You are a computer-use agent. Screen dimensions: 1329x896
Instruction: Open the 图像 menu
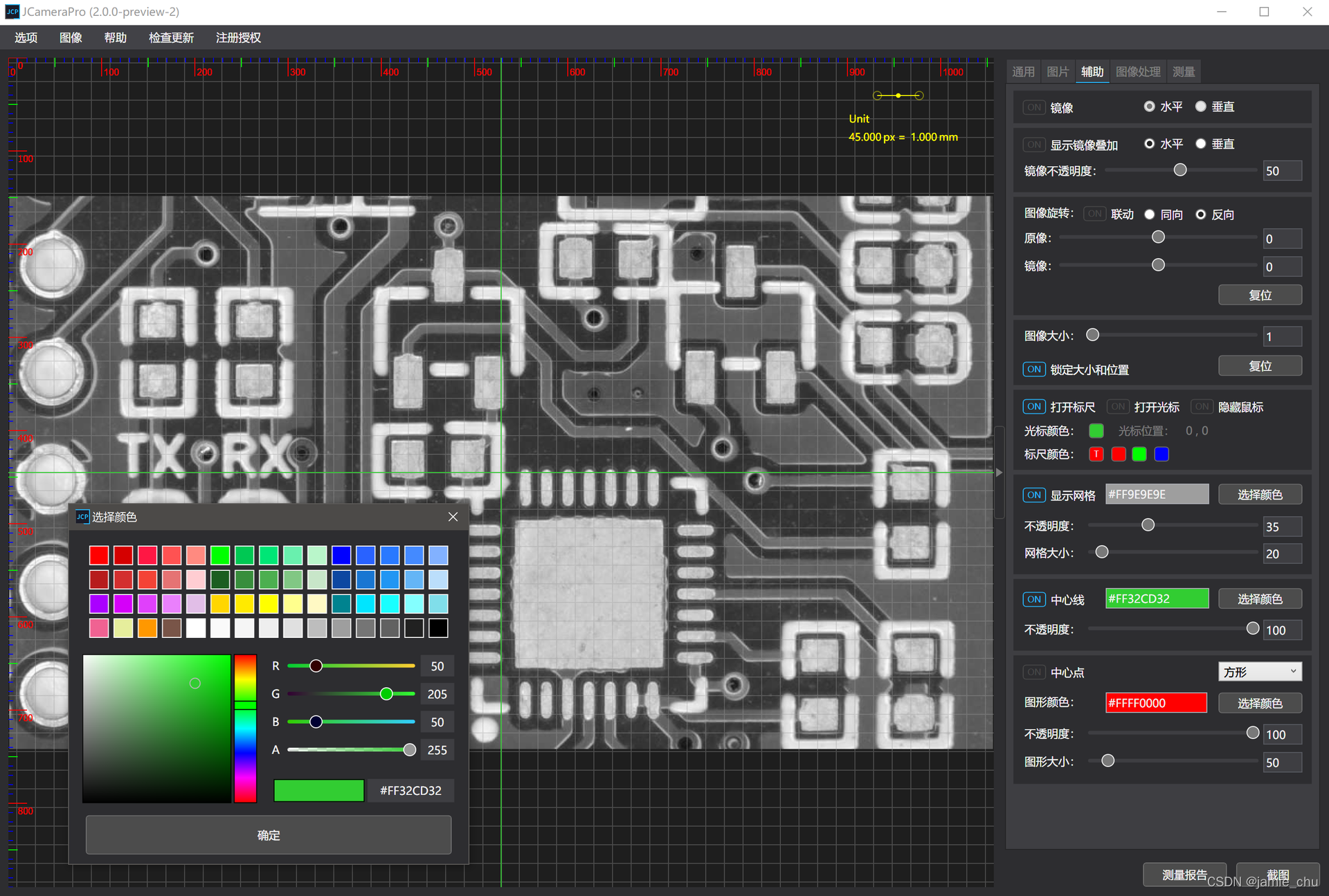pyautogui.click(x=71, y=37)
